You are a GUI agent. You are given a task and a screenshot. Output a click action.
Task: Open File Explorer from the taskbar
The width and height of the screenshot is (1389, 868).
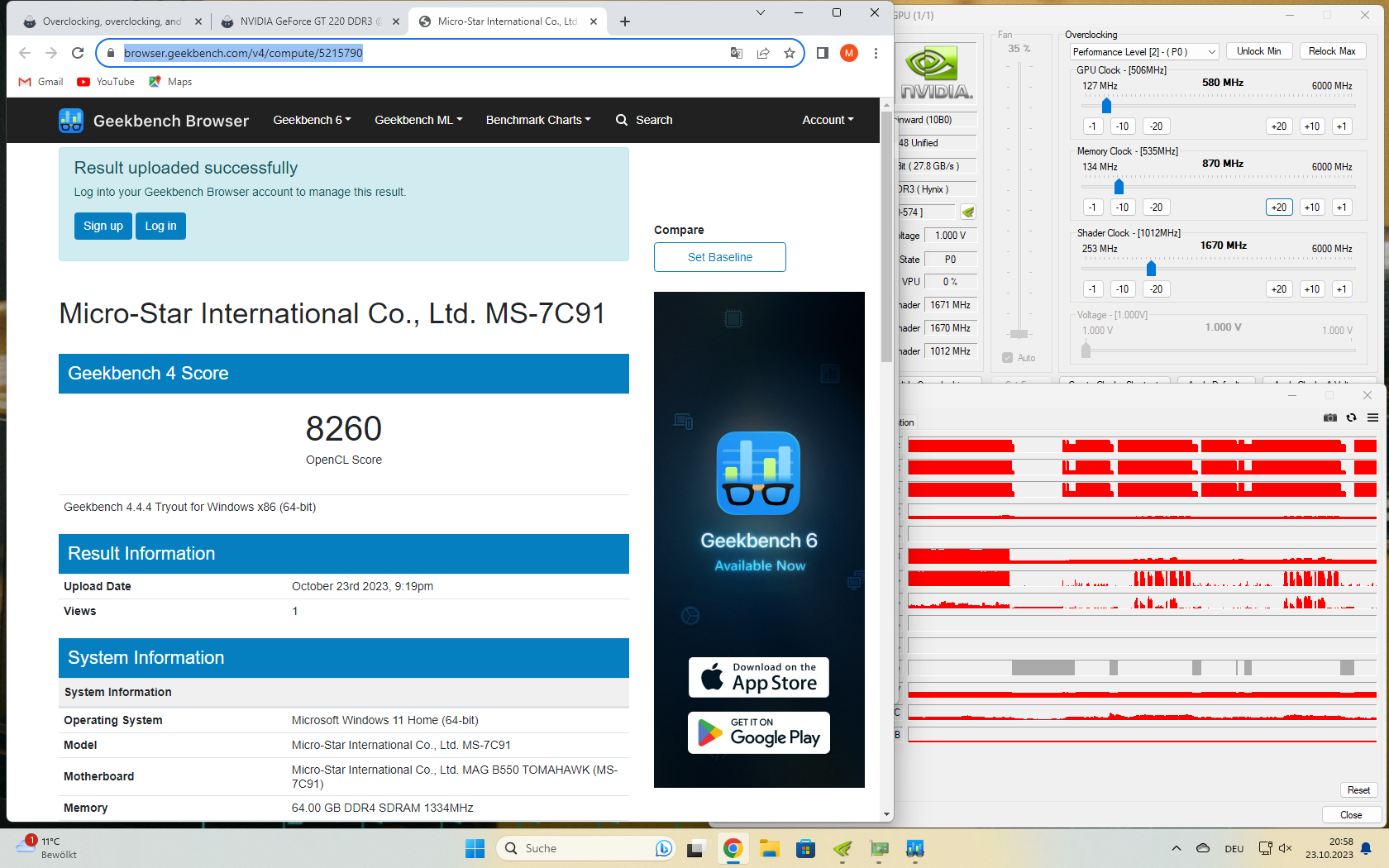click(x=770, y=848)
